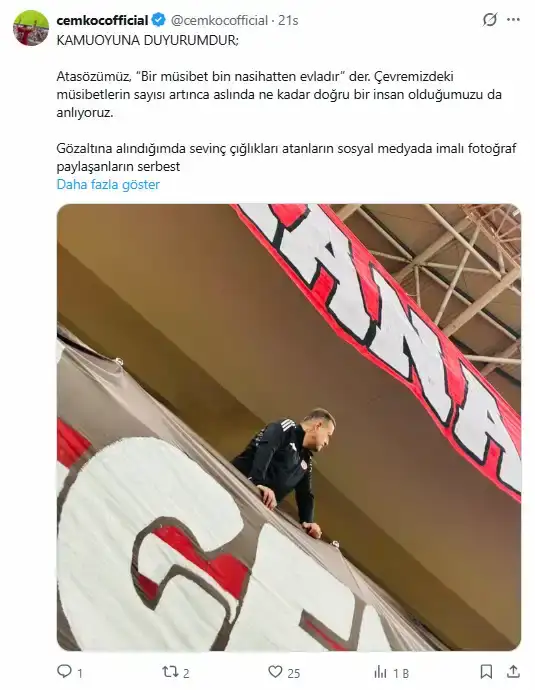This screenshot has height=690, width=535.
Task: Open the 21s timestamp permalink
Action: [x=288, y=20]
